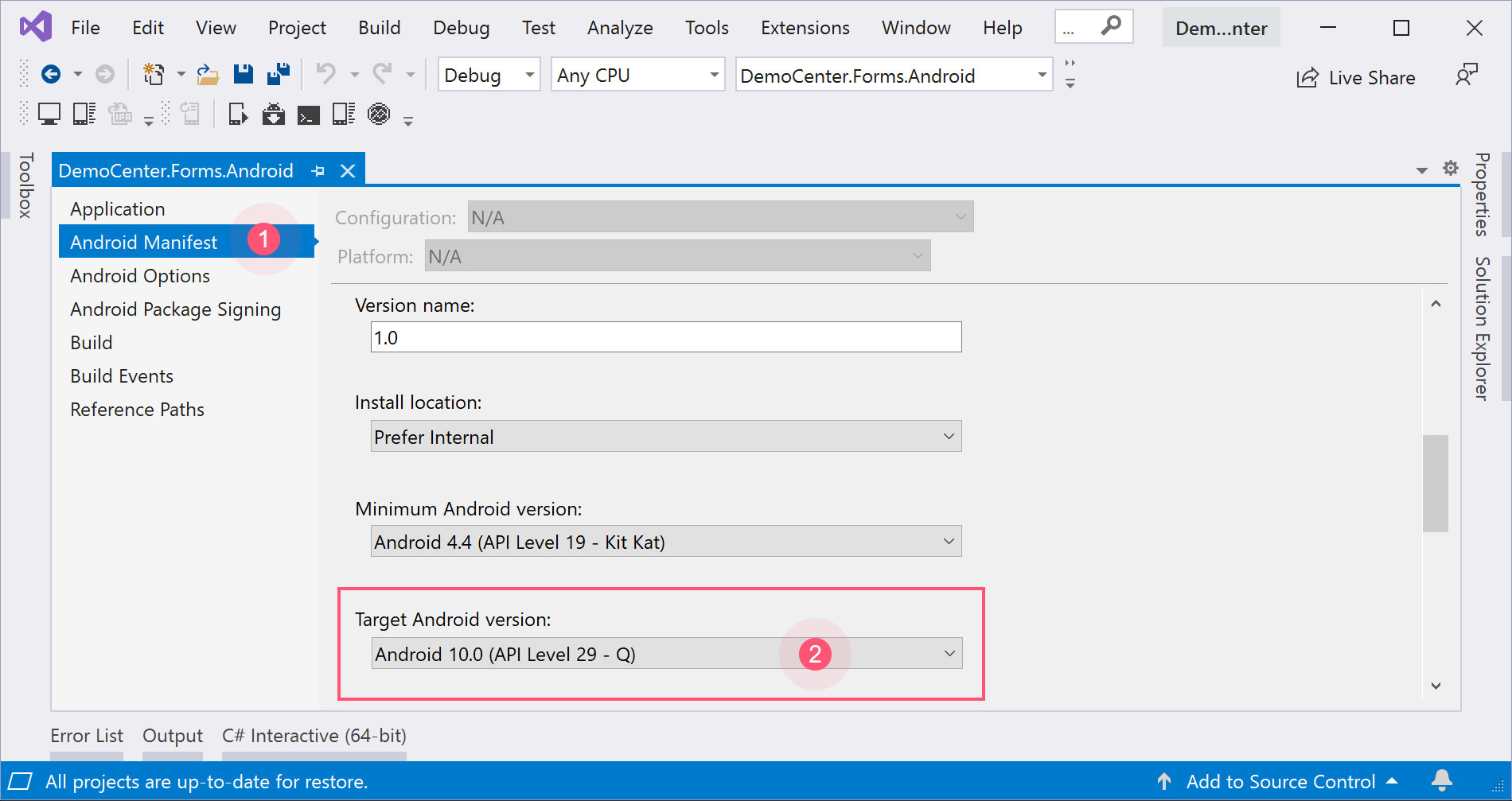The image size is (1512, 801).
Task: Click the Pair to Mac monitor icon
Action: 49,115
